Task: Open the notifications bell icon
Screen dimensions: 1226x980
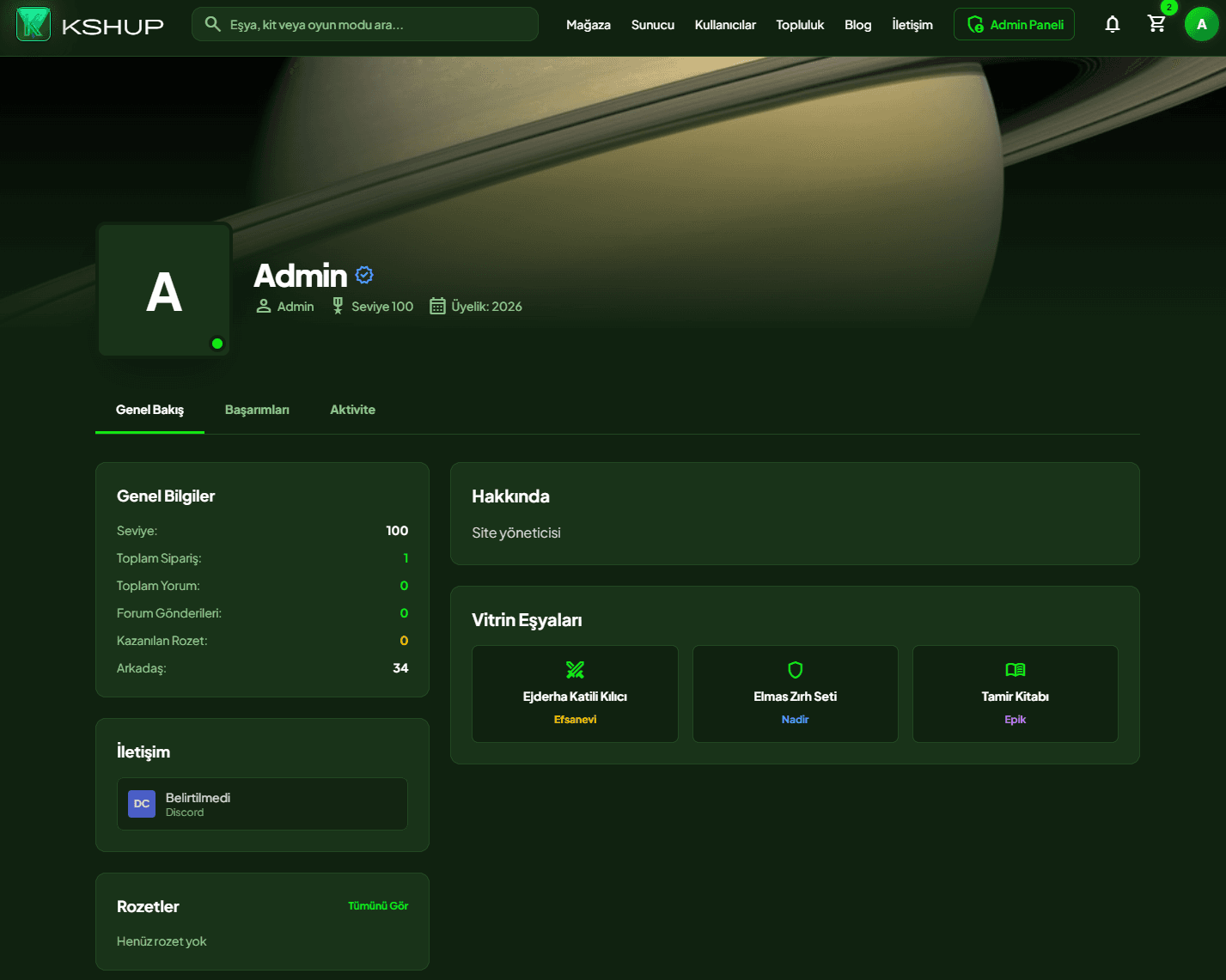Action: 1113,24
